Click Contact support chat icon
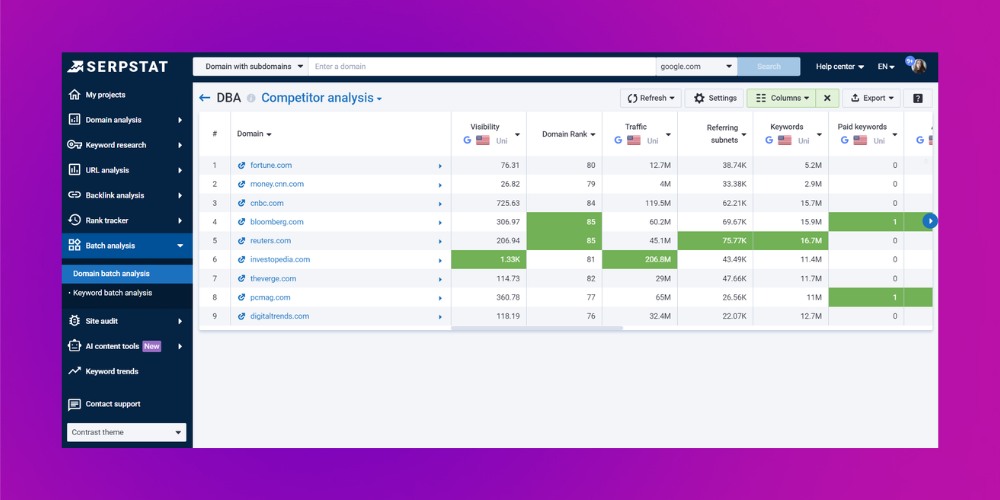The width and height of the screenshot is (1000, 500). coord(75,404)
